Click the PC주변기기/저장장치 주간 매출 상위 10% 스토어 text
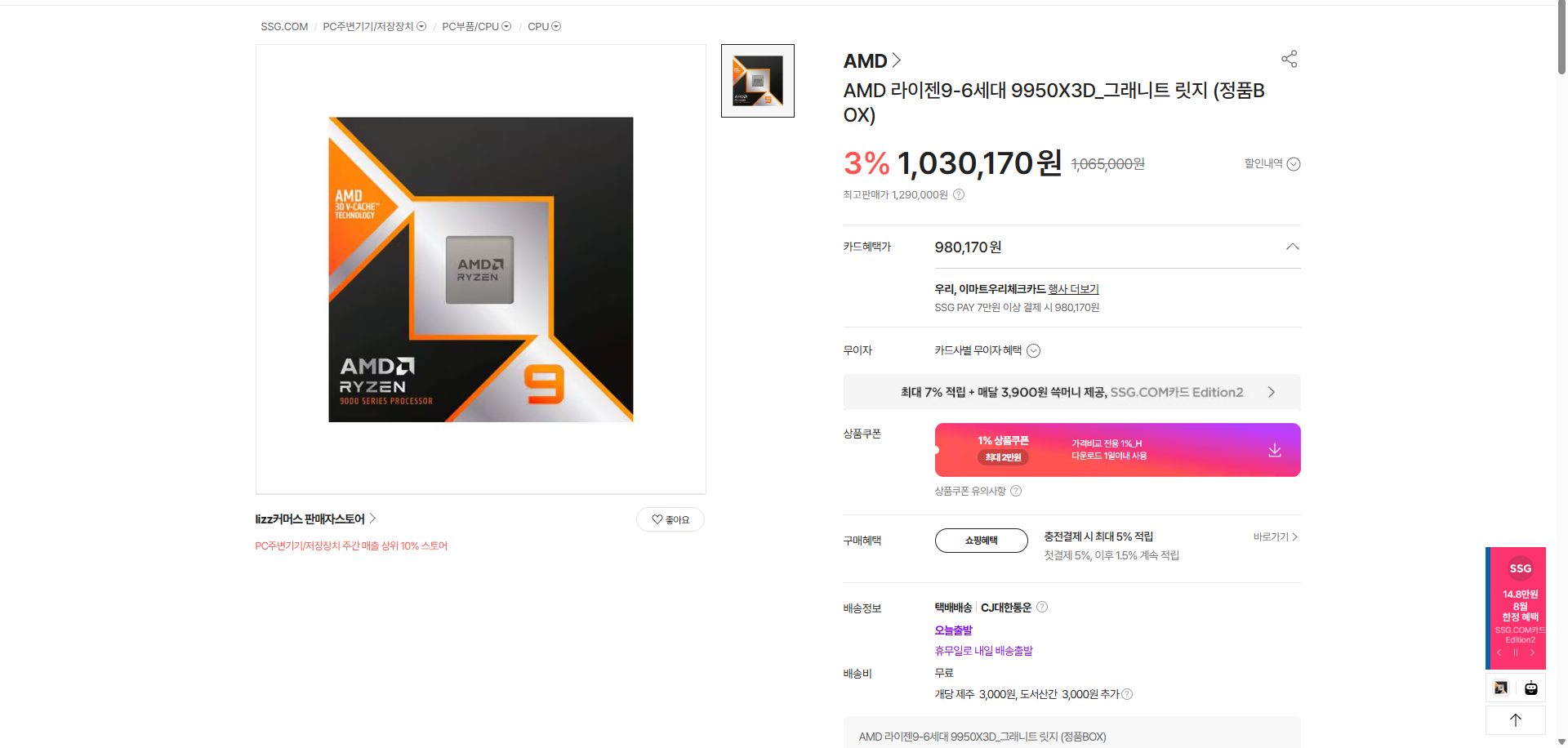This screenshot has height=748, width=1568. point(351,545)
